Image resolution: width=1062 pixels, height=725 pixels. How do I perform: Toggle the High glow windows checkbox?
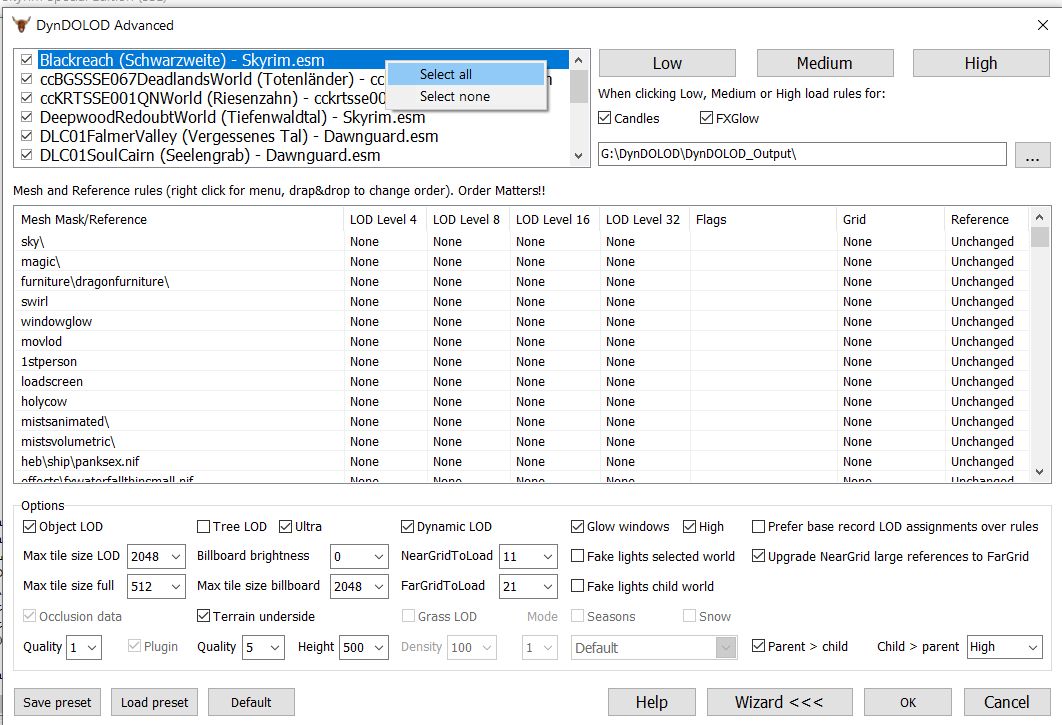coord(689,526)
